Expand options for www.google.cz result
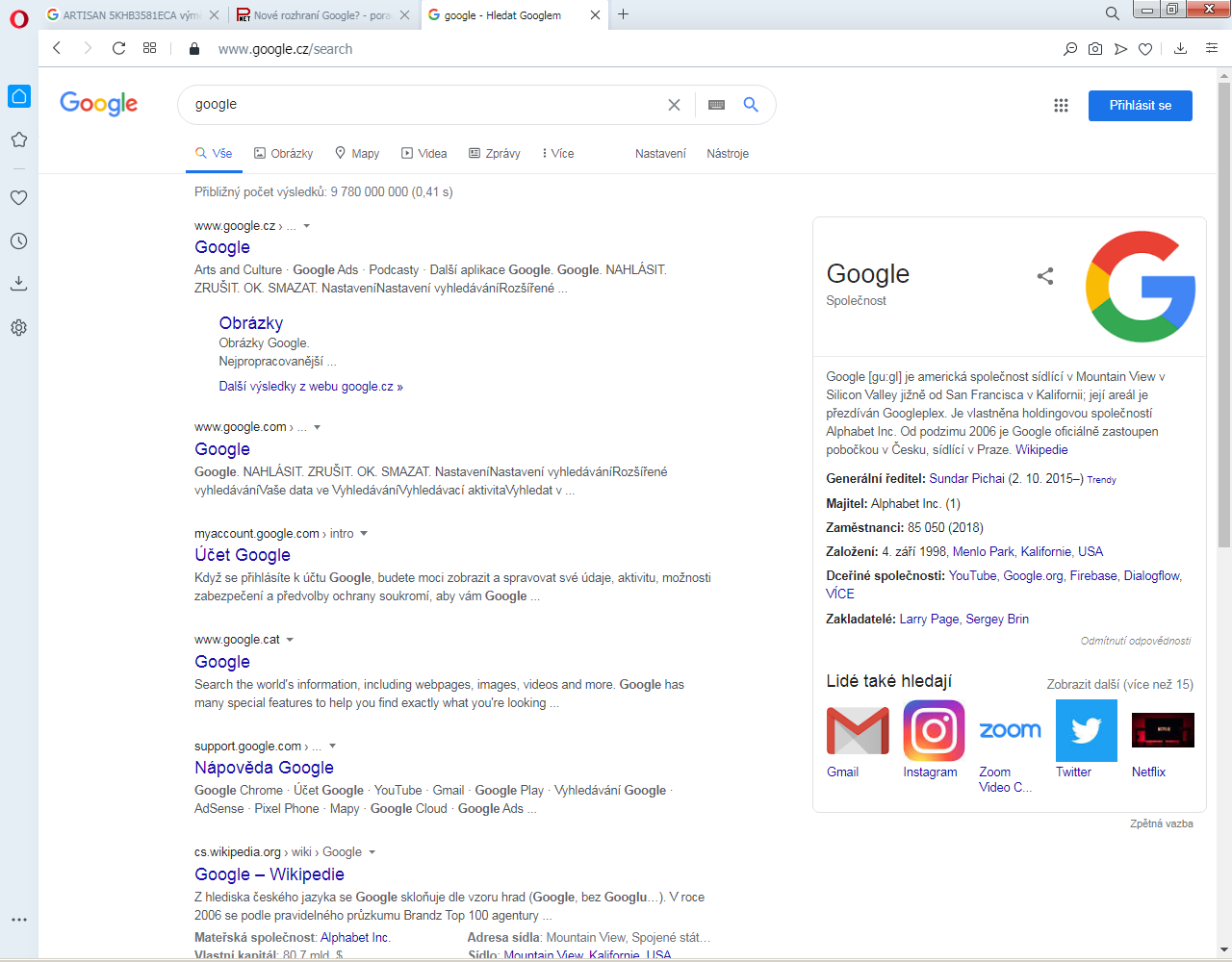Screen dimensions: 1232x962 pos(307,226)
